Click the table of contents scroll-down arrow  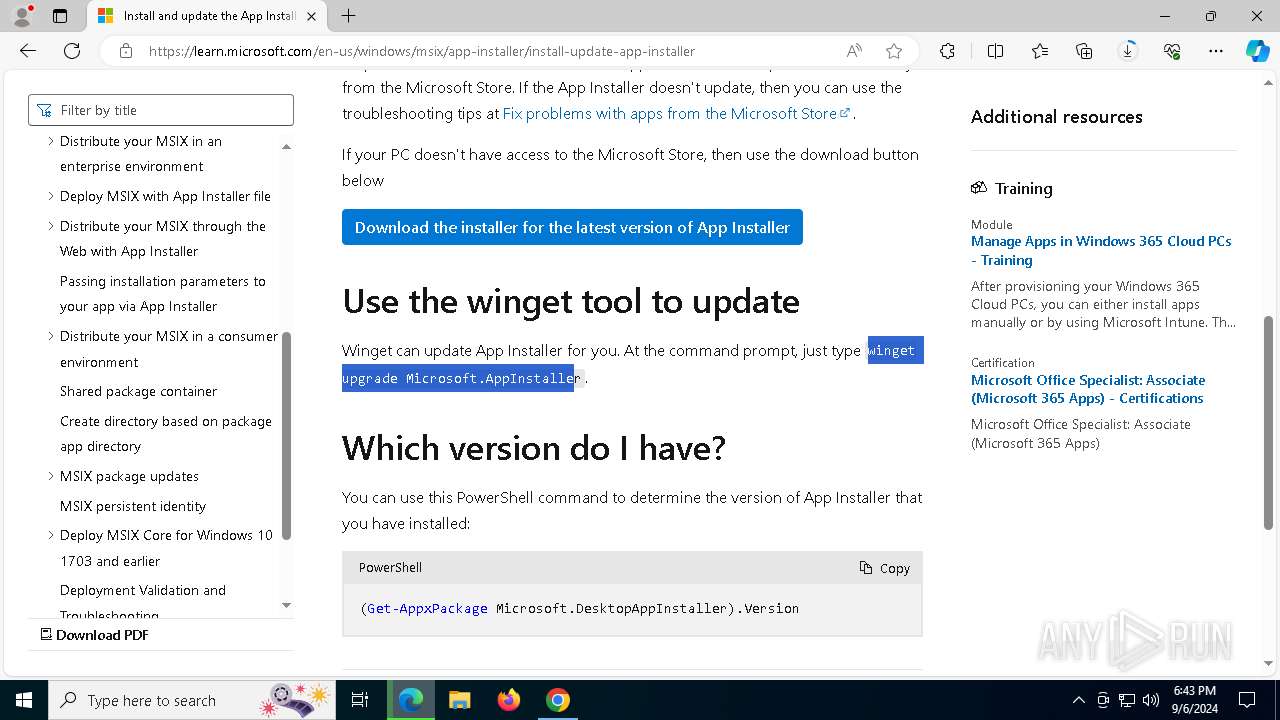pos(286,605)
